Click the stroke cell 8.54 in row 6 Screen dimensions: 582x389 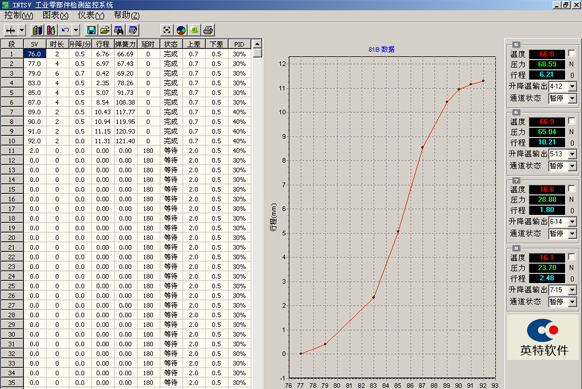102,102
